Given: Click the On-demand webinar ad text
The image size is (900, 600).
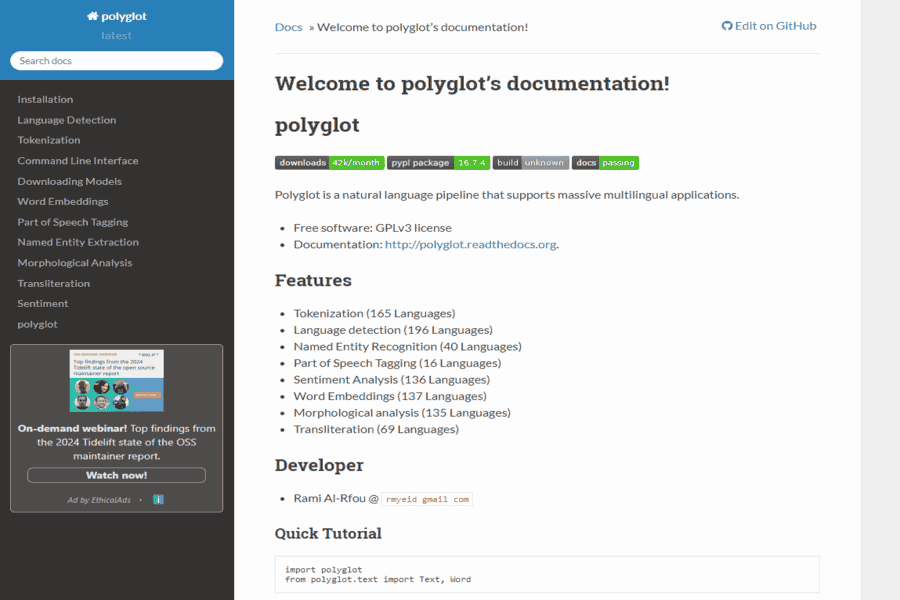Looking at the screenshot, I should (117, 442).
